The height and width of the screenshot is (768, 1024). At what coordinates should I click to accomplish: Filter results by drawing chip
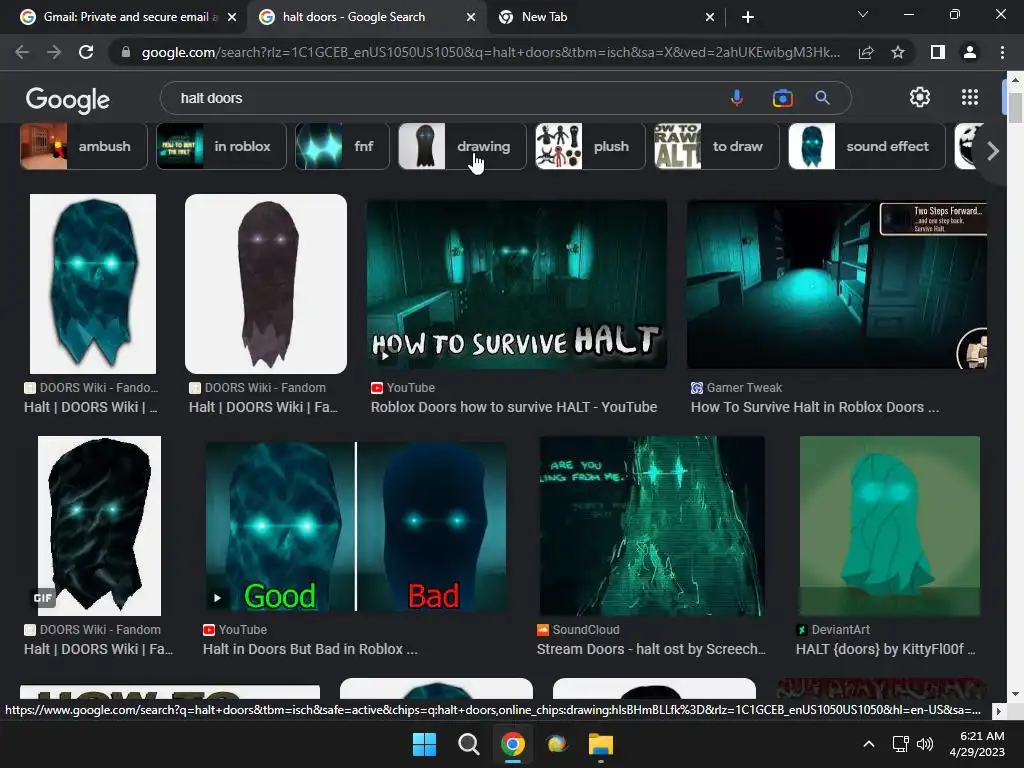pyautogui.click(x=462, y=146)
